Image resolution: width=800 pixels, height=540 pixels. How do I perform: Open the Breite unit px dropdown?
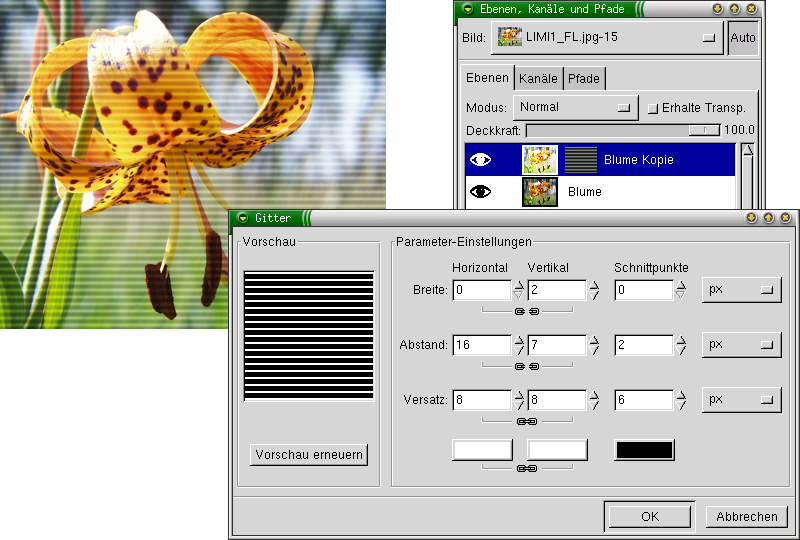point(741,289)
